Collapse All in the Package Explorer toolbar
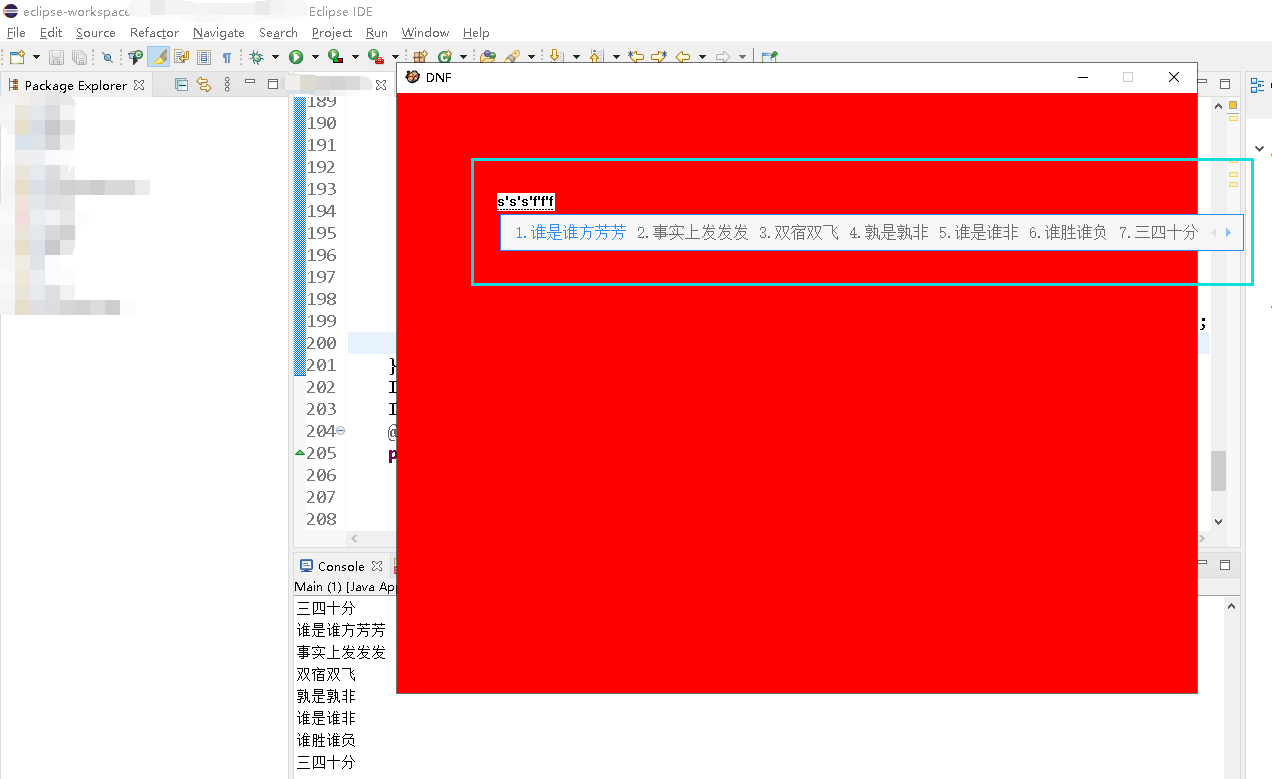The width and height of the screenshot is (1272, 779). pos(181,84)
